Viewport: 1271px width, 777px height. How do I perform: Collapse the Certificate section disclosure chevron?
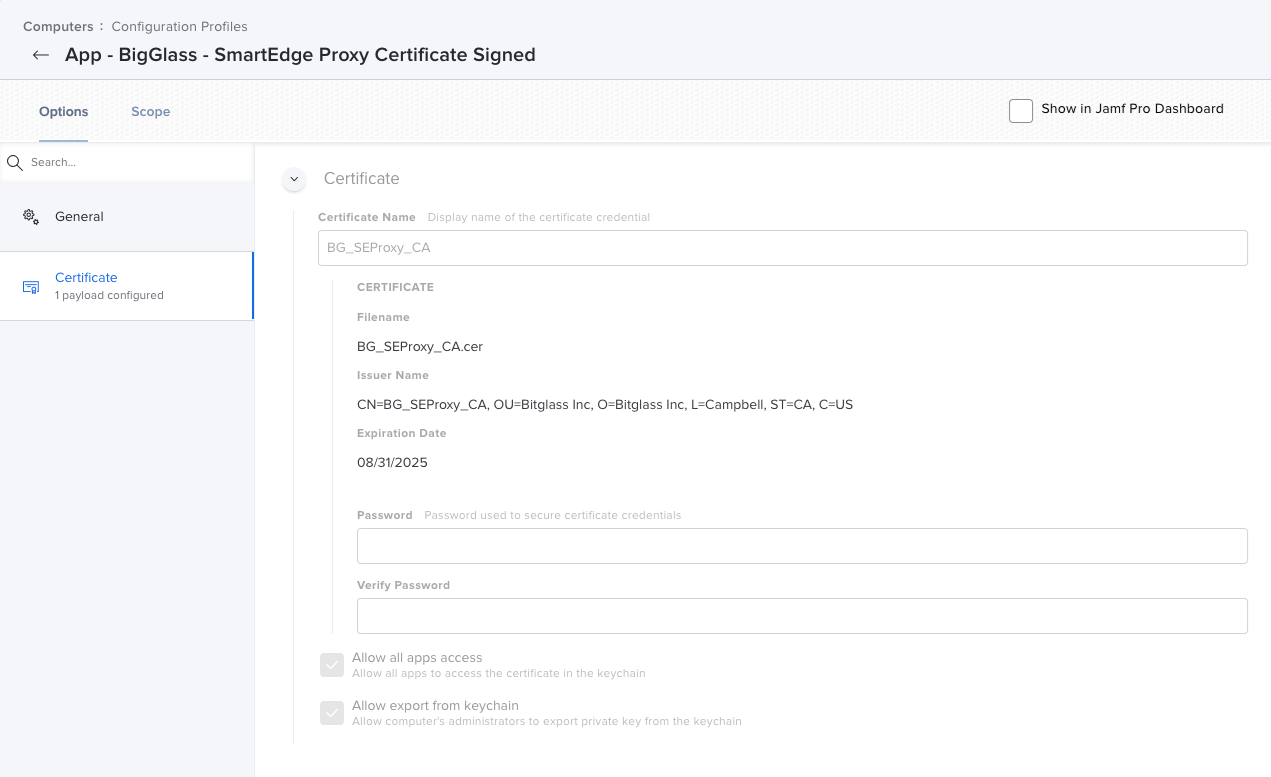click(293, 178)
